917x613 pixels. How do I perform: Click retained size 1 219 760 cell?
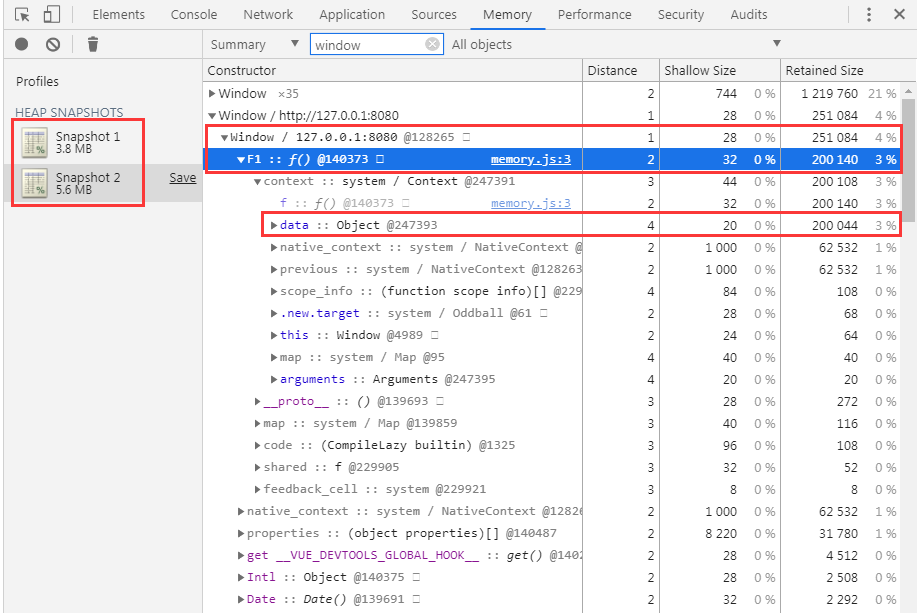(x=829, y=94)
